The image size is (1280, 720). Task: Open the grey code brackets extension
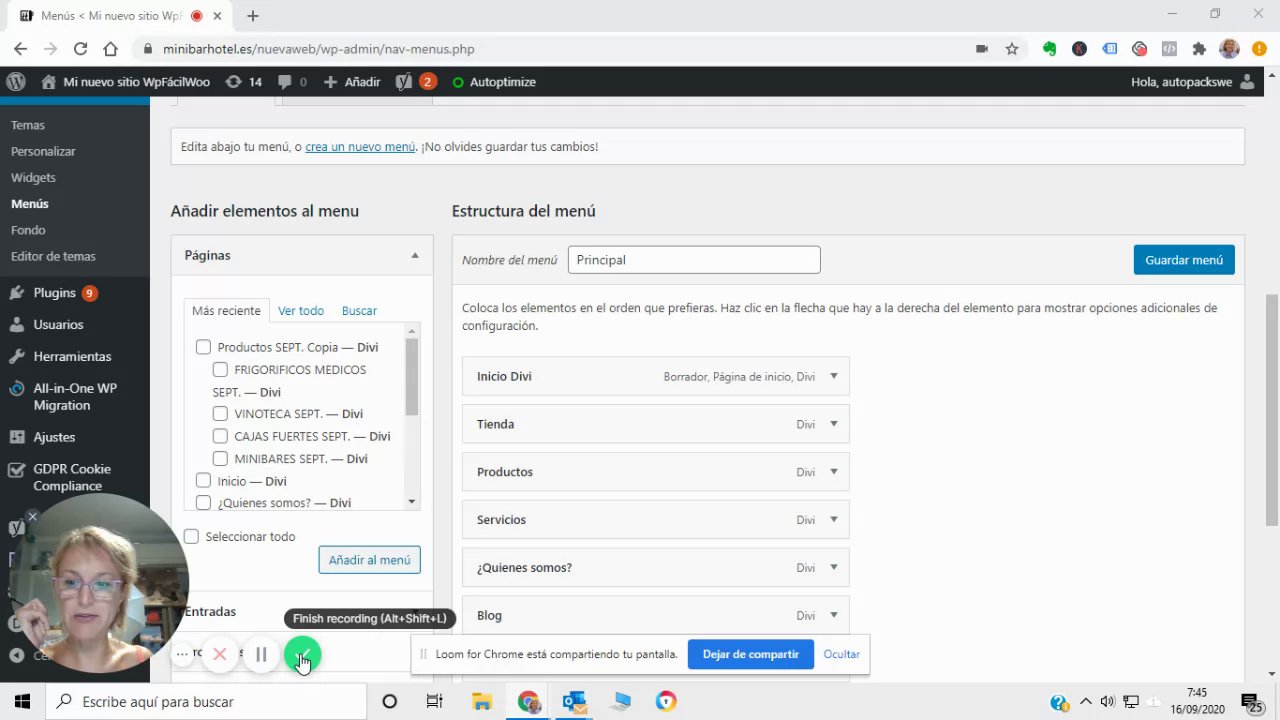pos(1169,48)
